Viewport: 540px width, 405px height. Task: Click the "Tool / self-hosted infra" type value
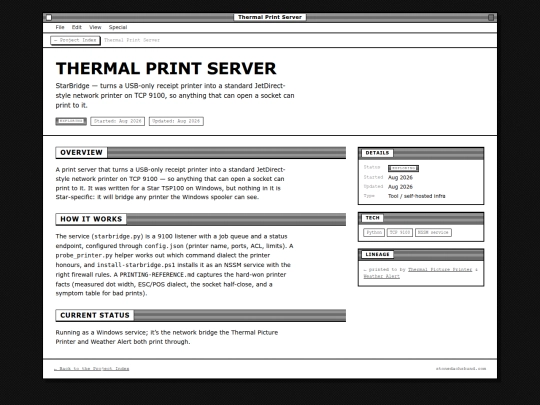[416, 196]
